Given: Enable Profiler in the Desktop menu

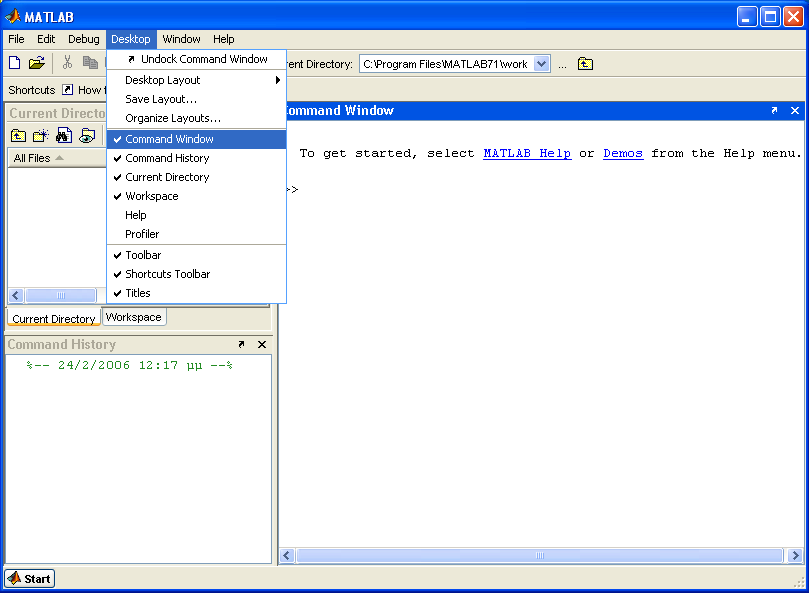Looking at the screenshot, I should 197,234.
